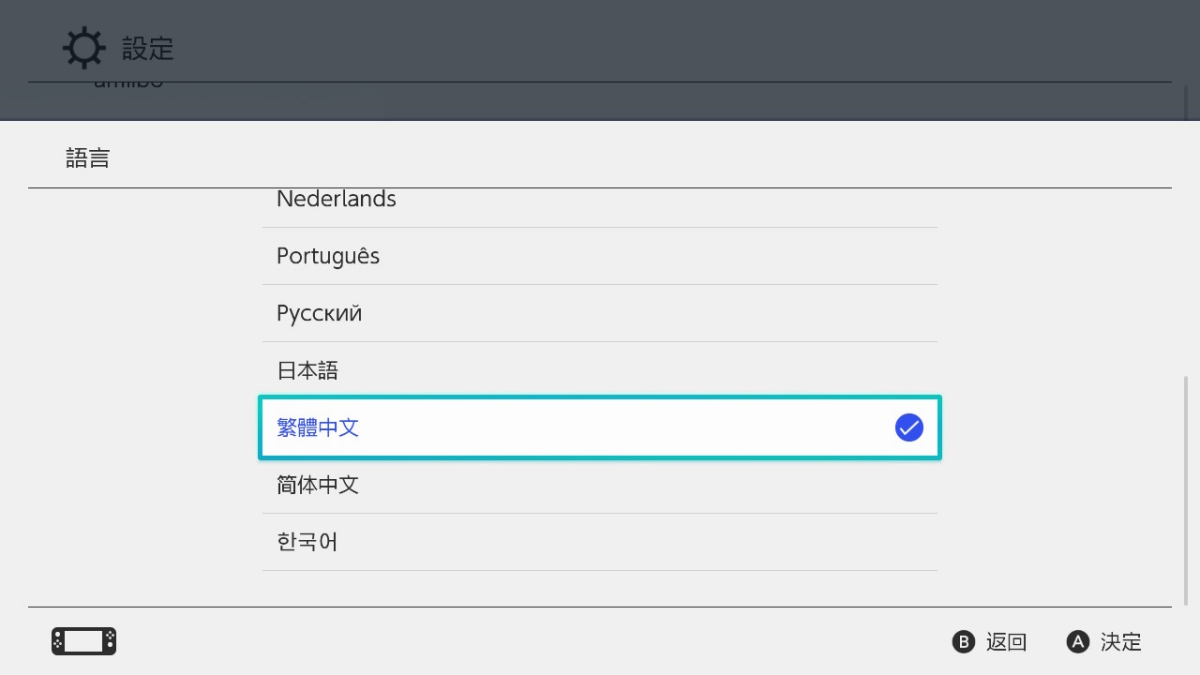Choose Português from the language list
The width and height of the screenshot is (1200, 675).
[x=328, y=256]
